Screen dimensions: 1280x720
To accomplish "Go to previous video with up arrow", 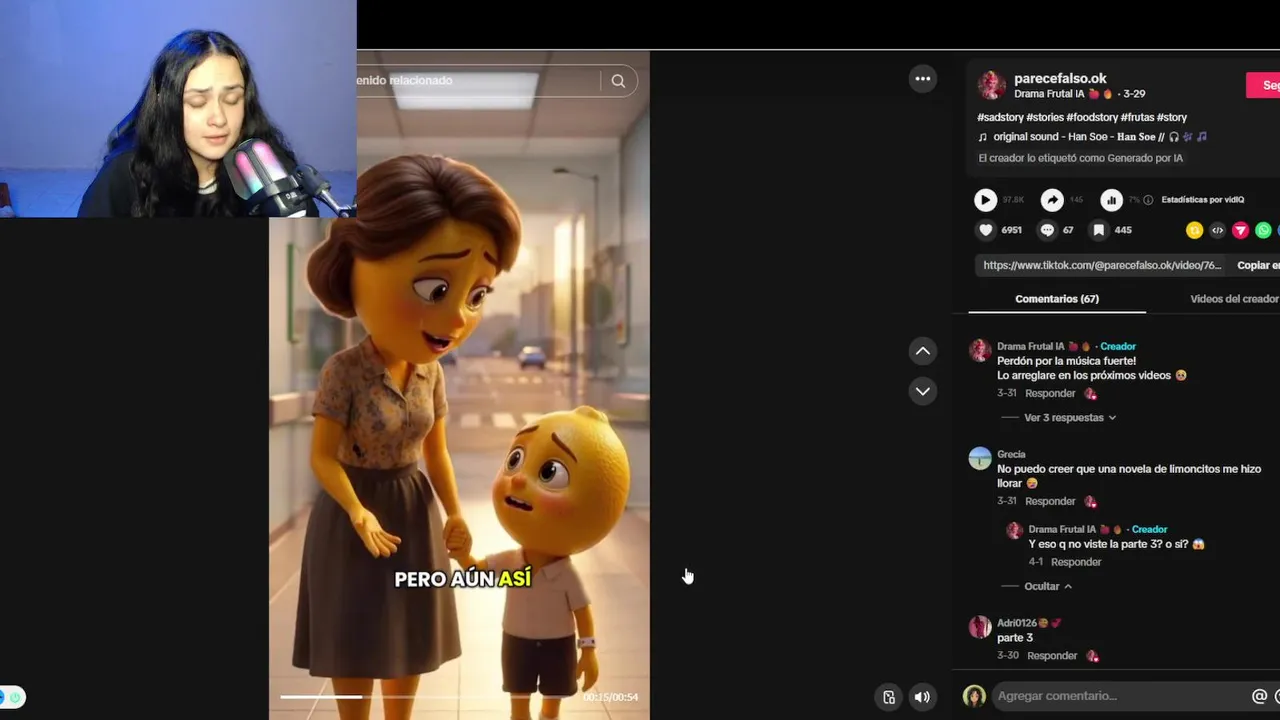I will 923,351.
